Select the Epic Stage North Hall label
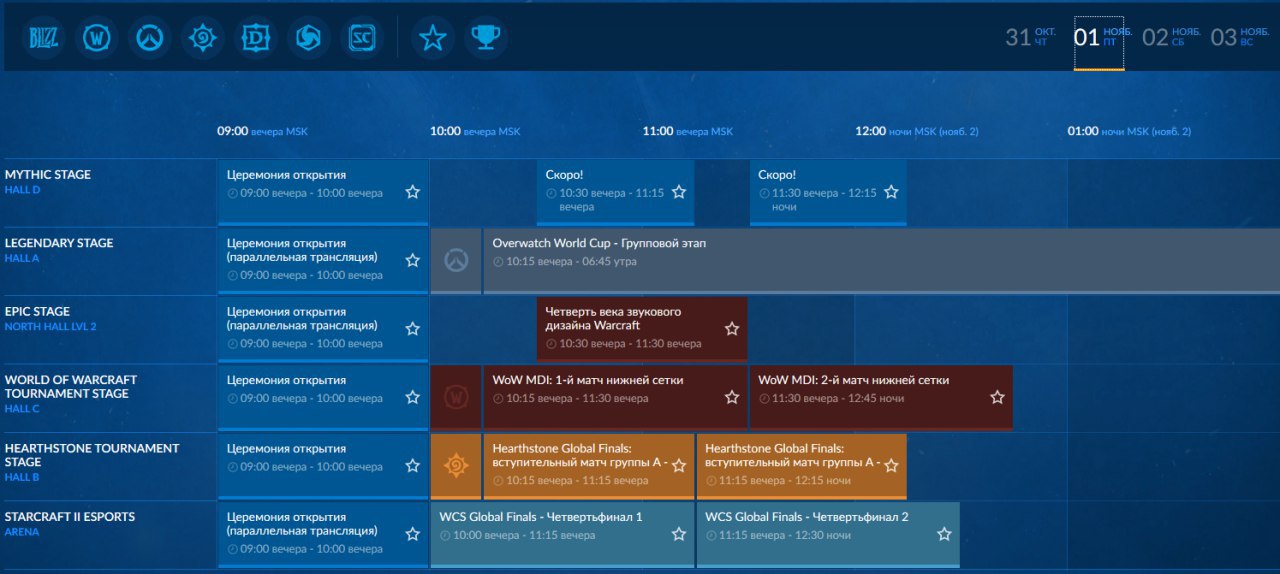The image size is (1280, 574). coord(51,318)
